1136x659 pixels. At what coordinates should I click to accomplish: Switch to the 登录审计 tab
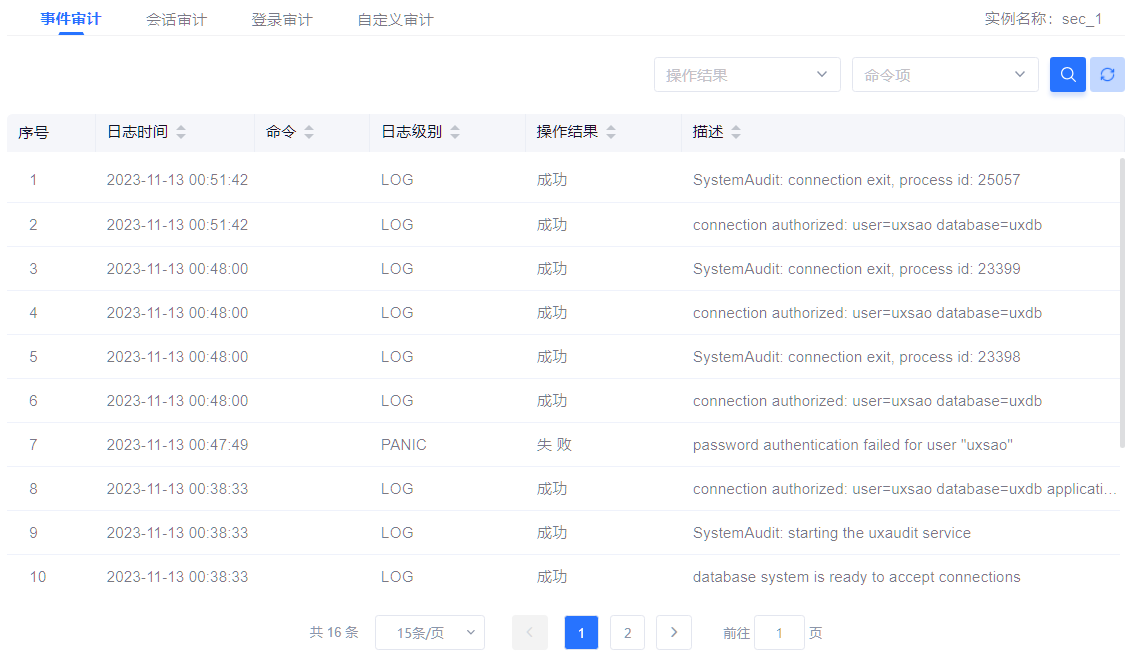pyautogui.click(x=282, y=20)
